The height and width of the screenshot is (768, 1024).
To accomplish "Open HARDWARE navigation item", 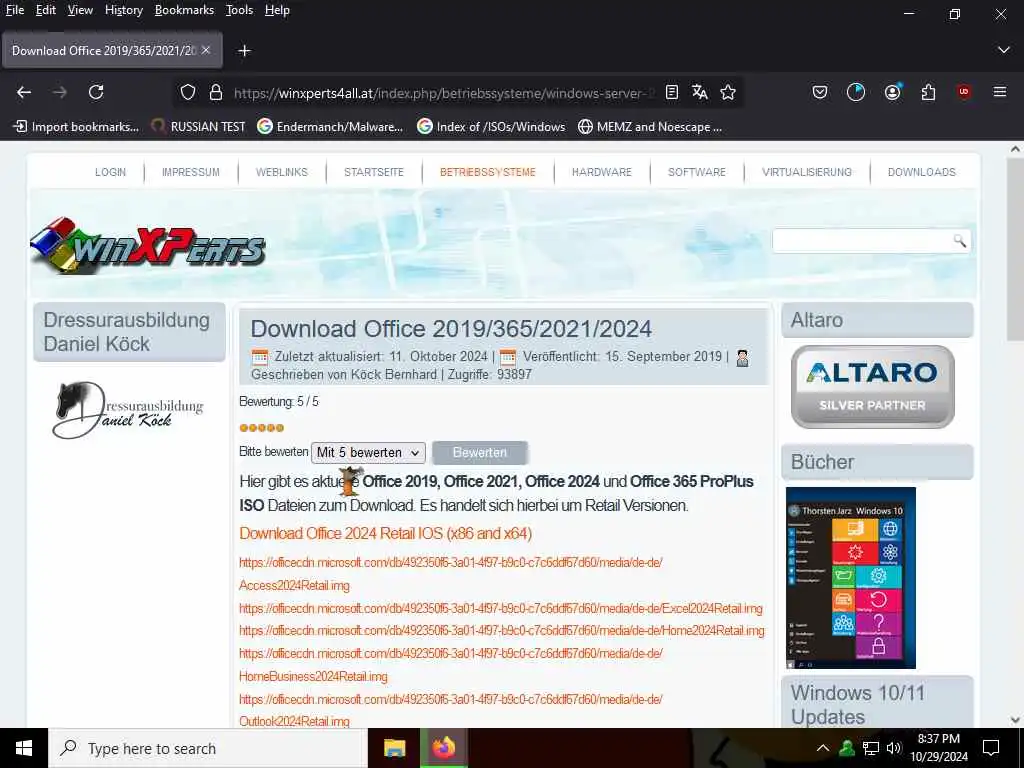I will coord(601,172).
